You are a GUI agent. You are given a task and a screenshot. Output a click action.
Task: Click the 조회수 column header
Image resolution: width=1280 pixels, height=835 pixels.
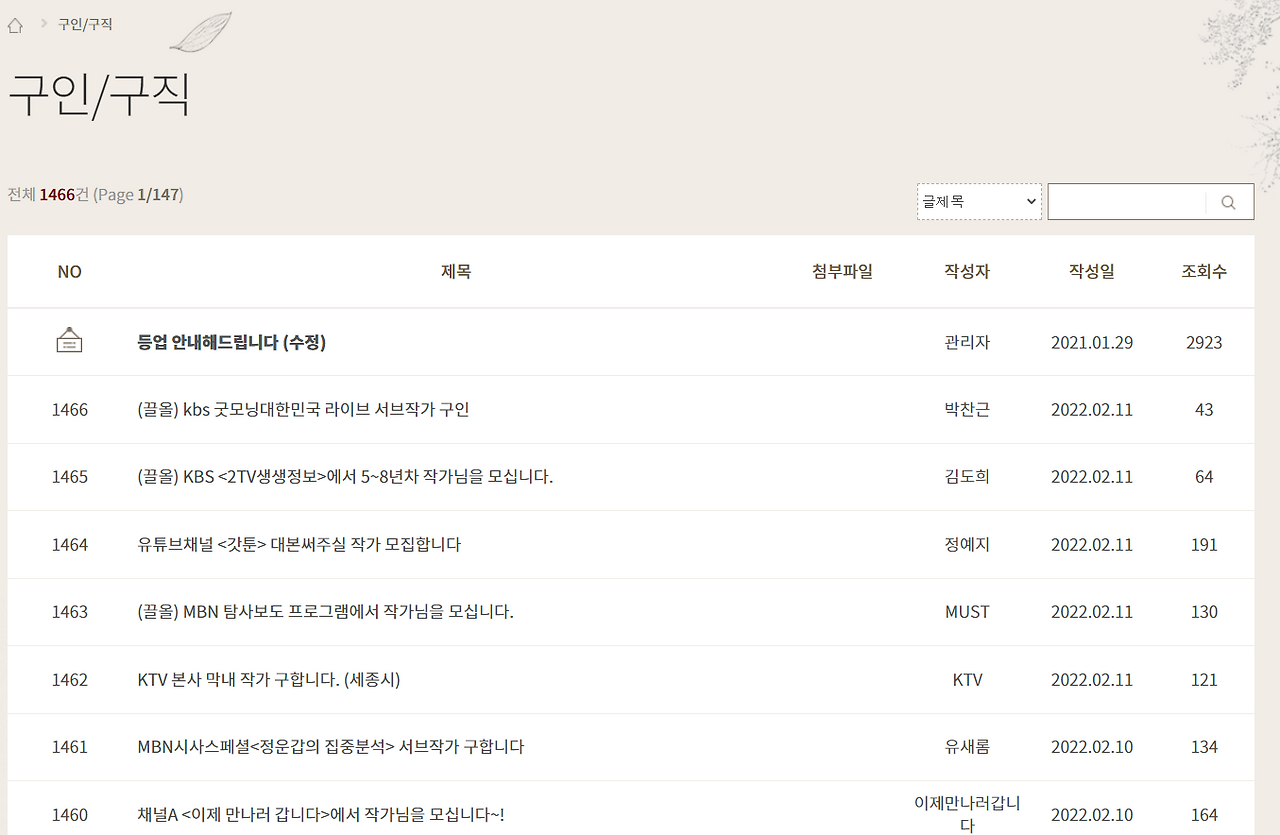coord(1204,272)
